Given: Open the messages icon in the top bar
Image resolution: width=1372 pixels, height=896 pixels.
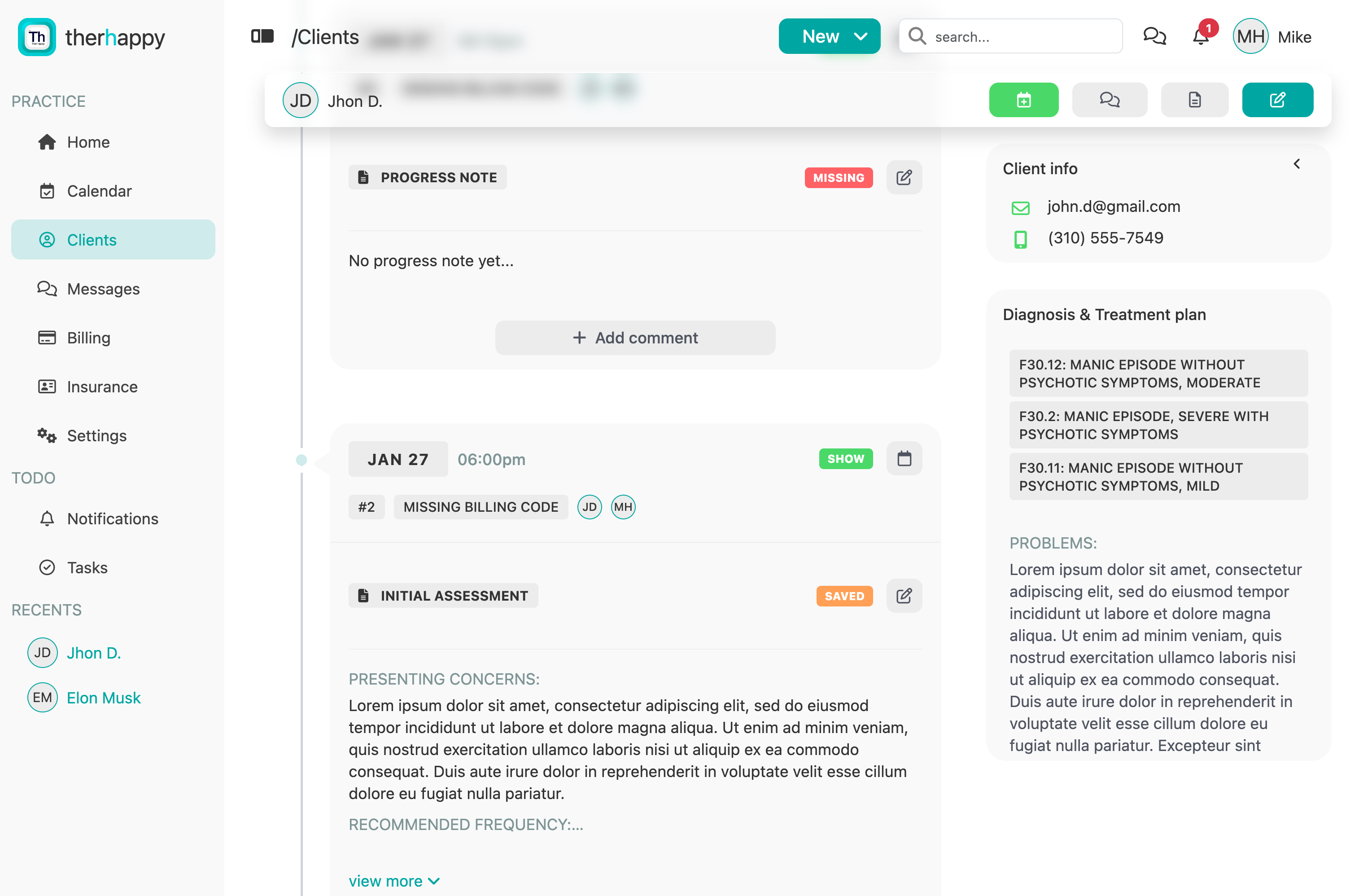Looking at the screenshot, I should pyautogui.click(x=1155, y=36).
